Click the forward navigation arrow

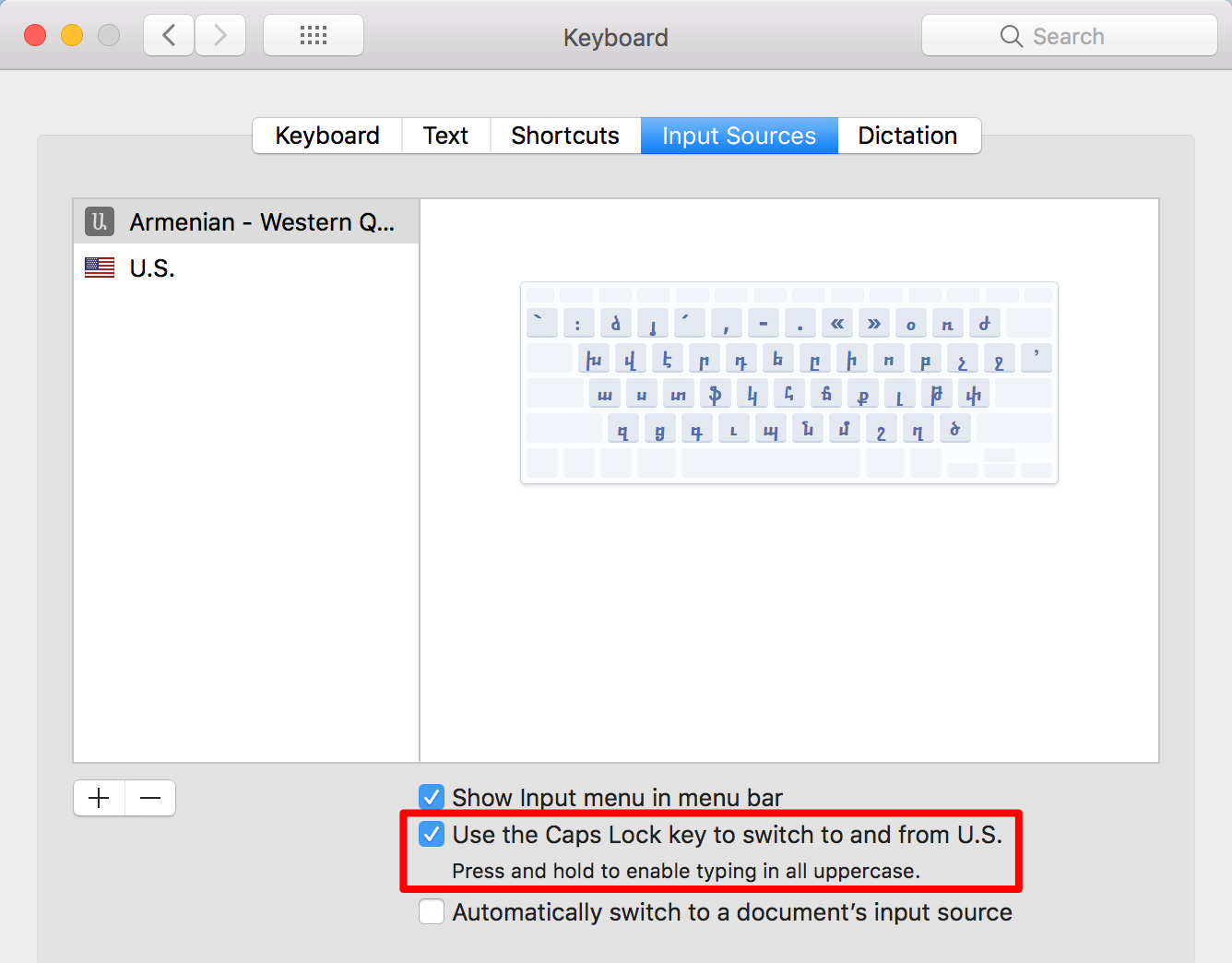tap(220, 36)
